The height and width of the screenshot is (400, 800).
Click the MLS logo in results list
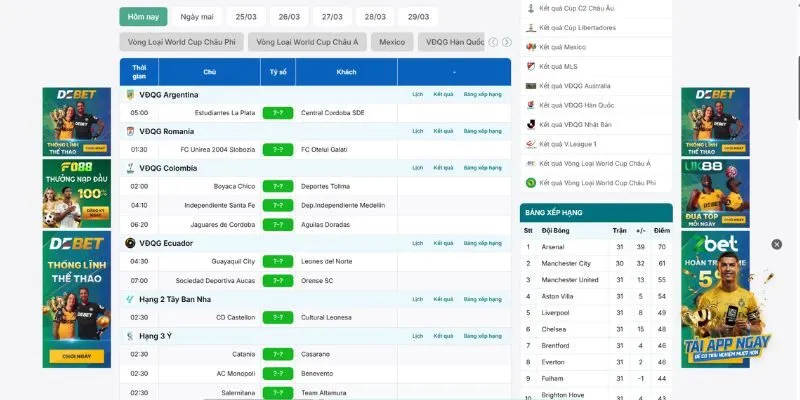(x=531, y=66)
